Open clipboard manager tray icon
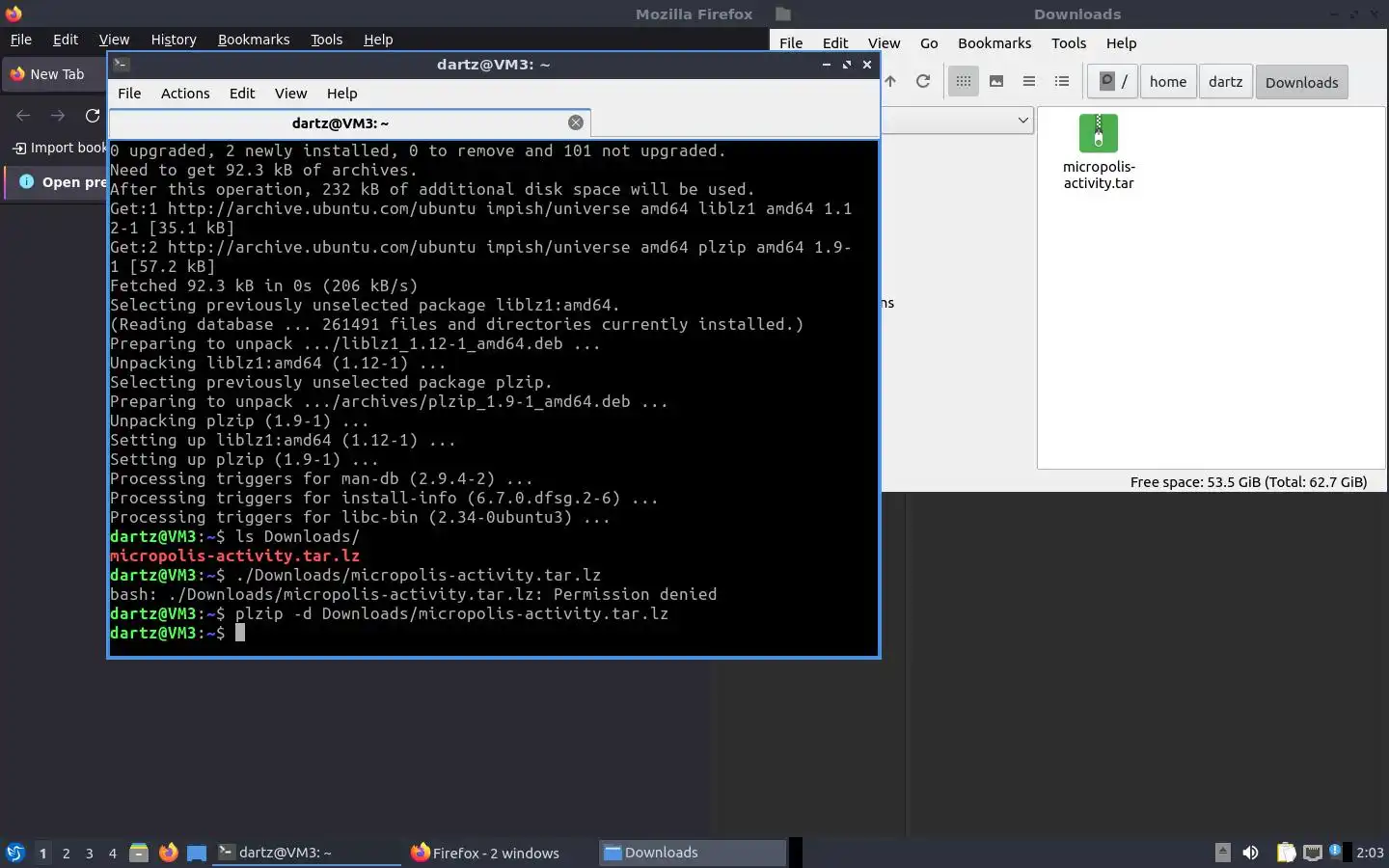Screen dimensions: 1389x868 click(1286, 853)
